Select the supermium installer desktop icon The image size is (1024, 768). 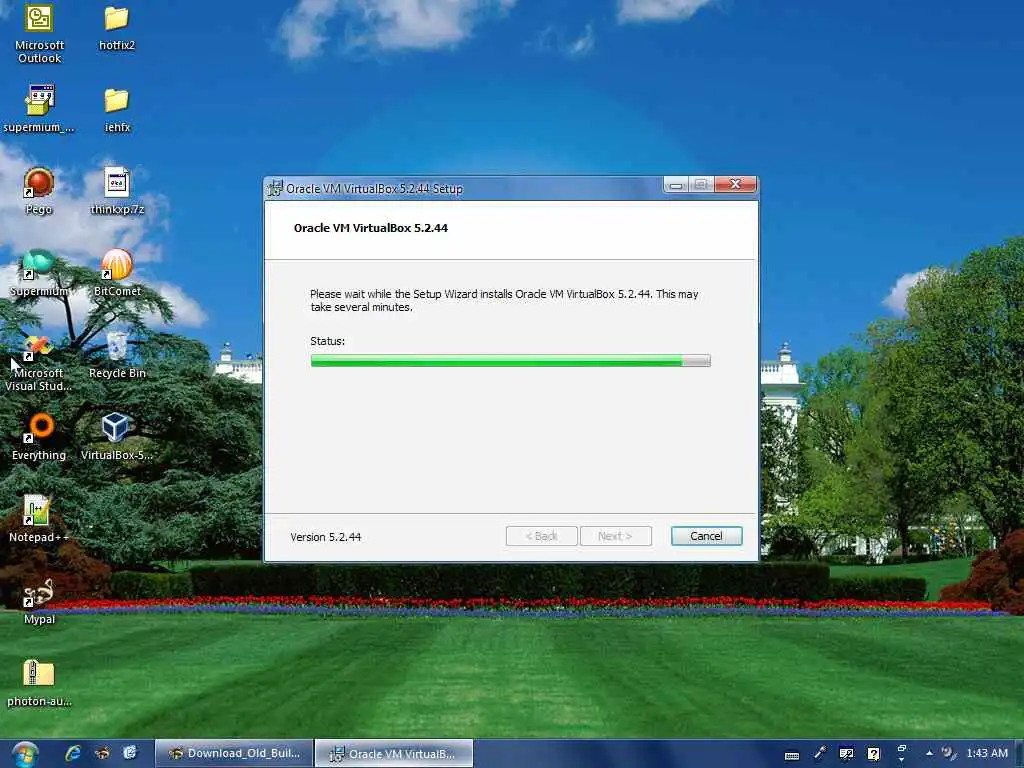pos(39,108)
